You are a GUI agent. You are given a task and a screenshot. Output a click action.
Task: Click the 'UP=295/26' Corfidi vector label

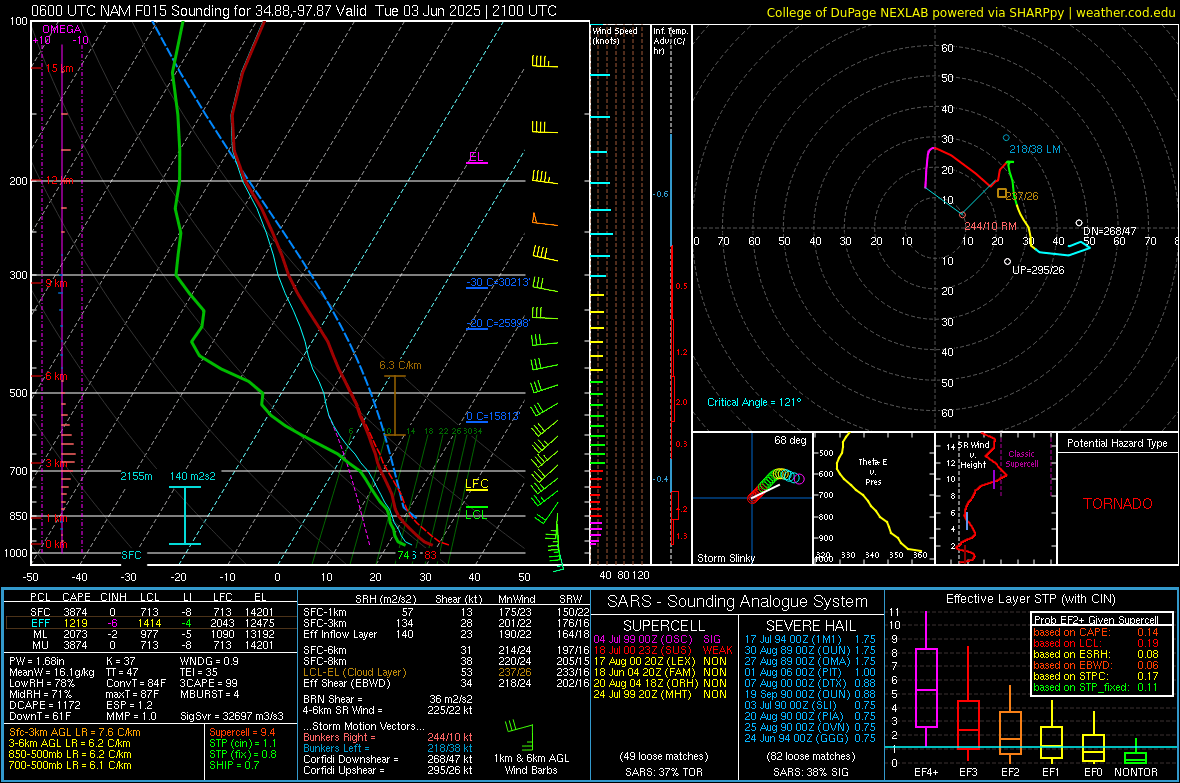click(1038, 270)
